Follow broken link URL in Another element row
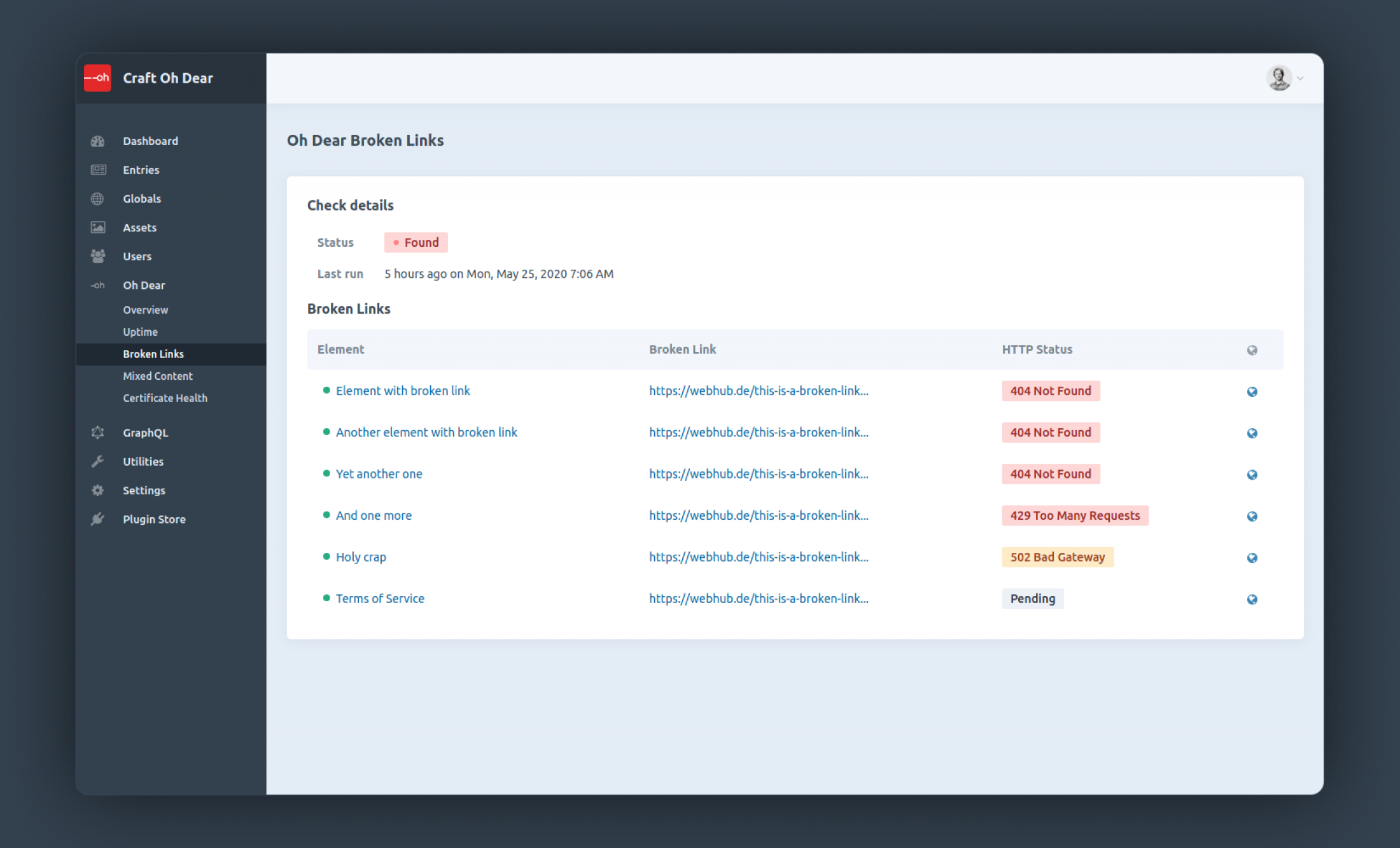 759,432
